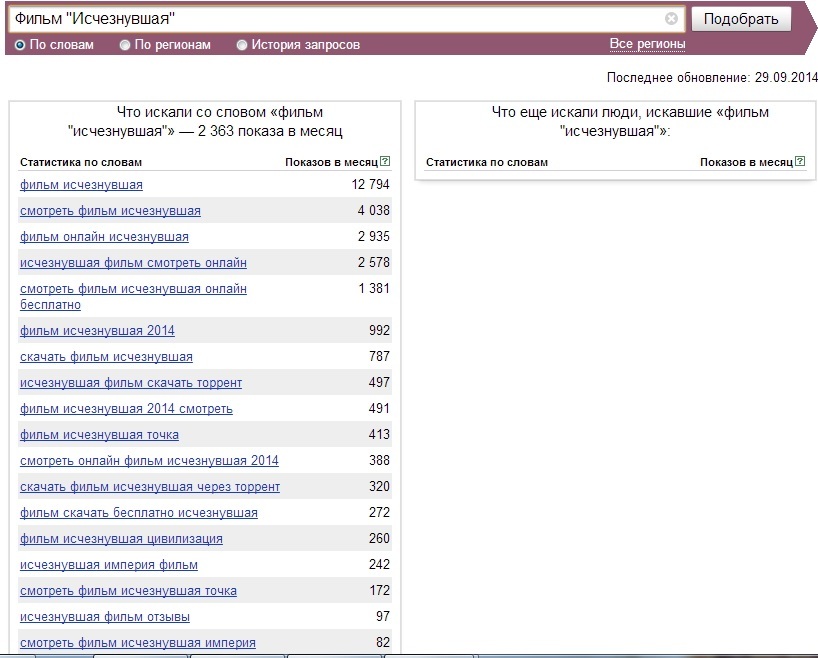The image size is (818, 658).
Task: Open 'исчезнувшая фильм скачать торрент' link
Action: tap(131, 383)
